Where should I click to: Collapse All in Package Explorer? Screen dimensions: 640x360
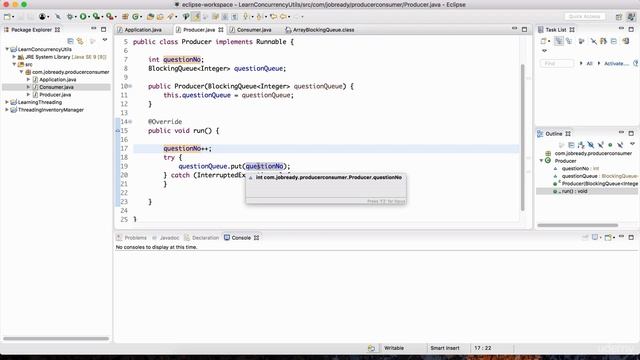pos(70,41)
